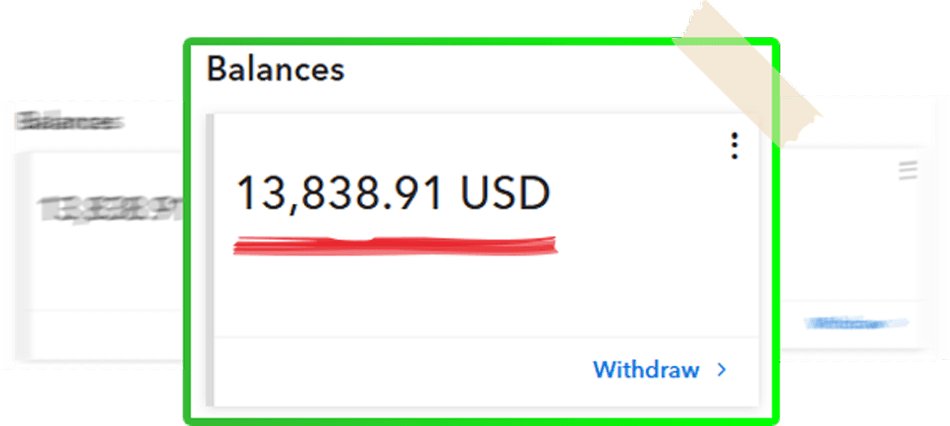Click the red scribble underline
Screen dimensions: 950x426
tap(394, 245)
